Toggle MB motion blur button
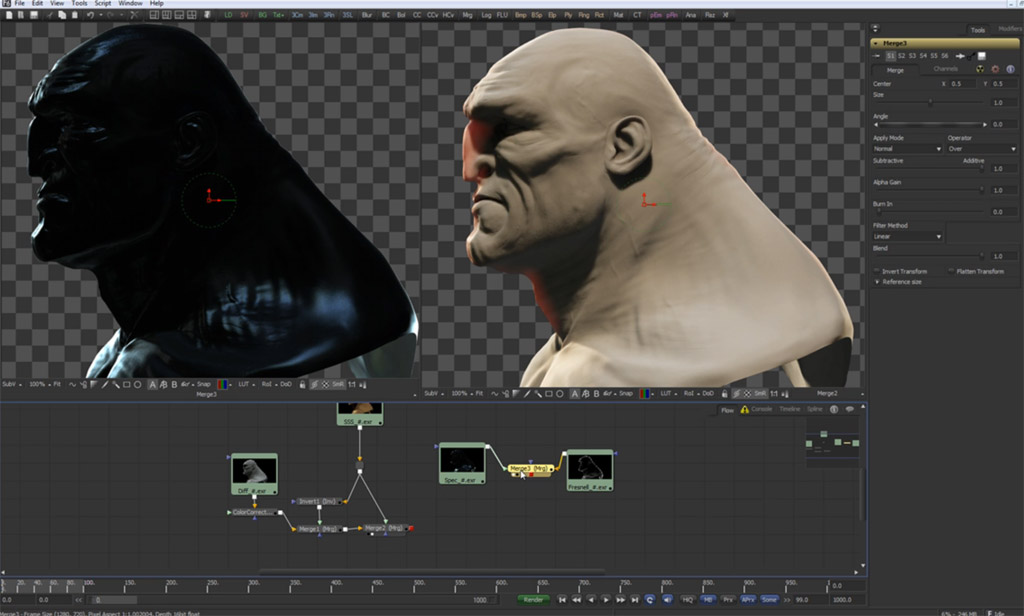Viewport: 1024px width, 616px height. tap(708, 600)
